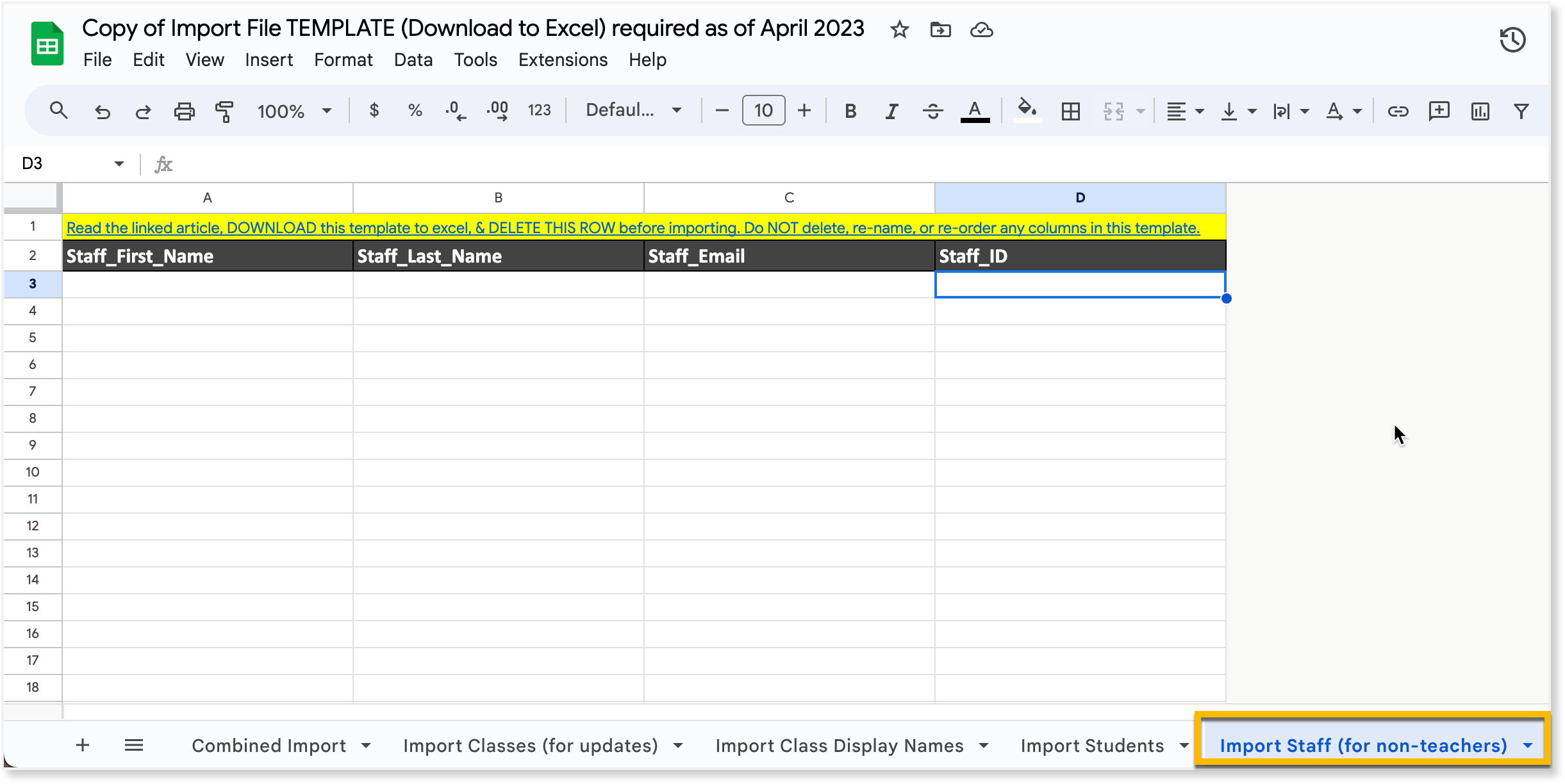Click the add new sheet plus button

(x=83, y=745)
